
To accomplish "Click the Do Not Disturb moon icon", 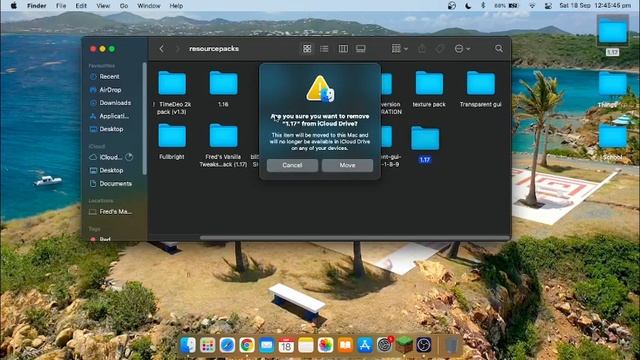I will tap(468, 6).
